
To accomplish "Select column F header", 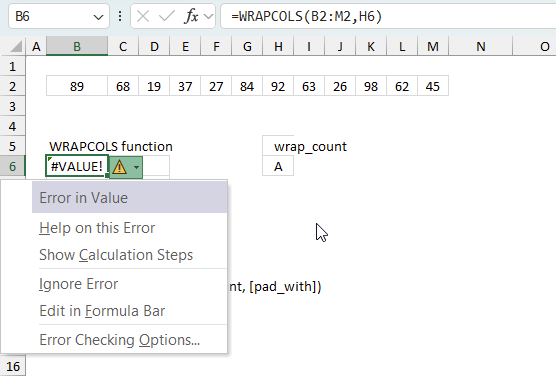I will pos(216,46).
